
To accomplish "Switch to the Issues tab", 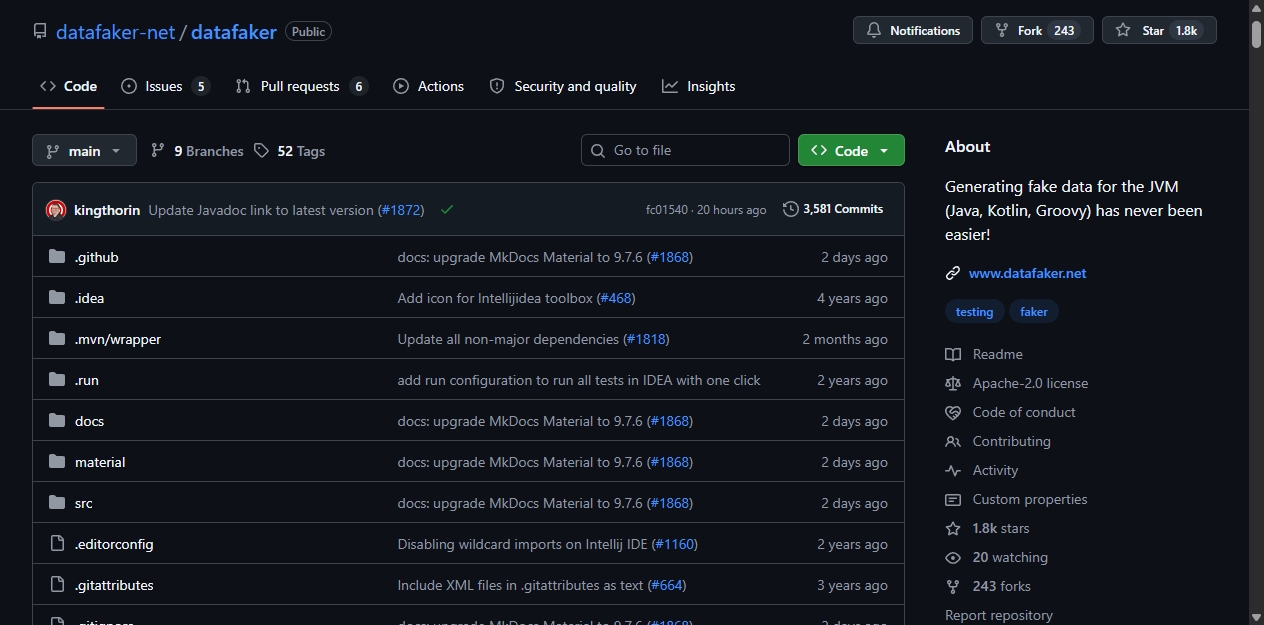I will click(165, 86).
